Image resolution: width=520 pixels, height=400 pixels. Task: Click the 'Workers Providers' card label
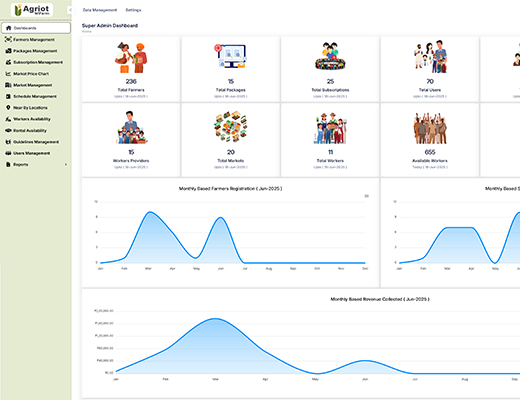click(131, 161)
